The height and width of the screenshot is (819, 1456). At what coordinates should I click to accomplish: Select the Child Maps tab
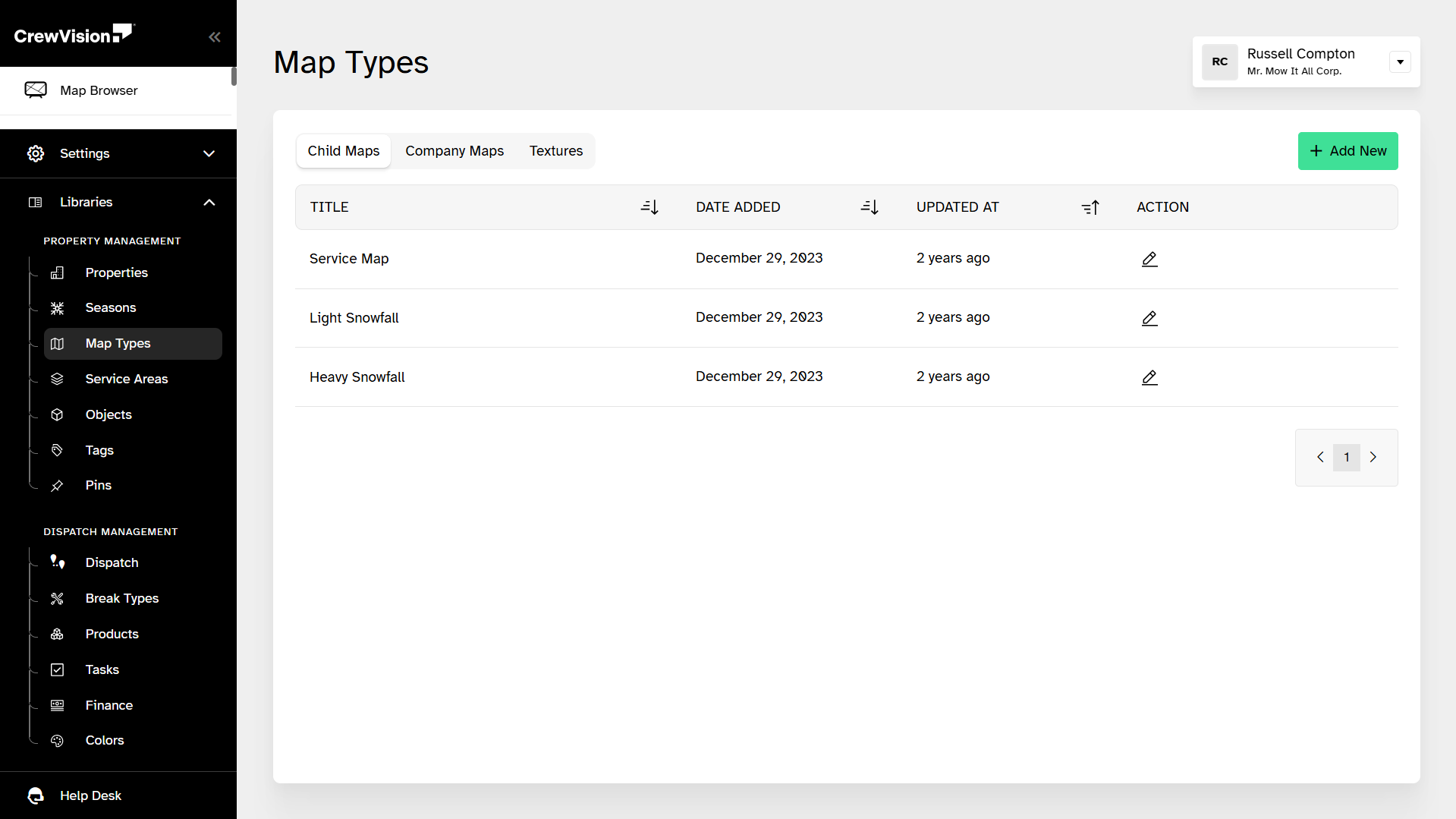344,151
